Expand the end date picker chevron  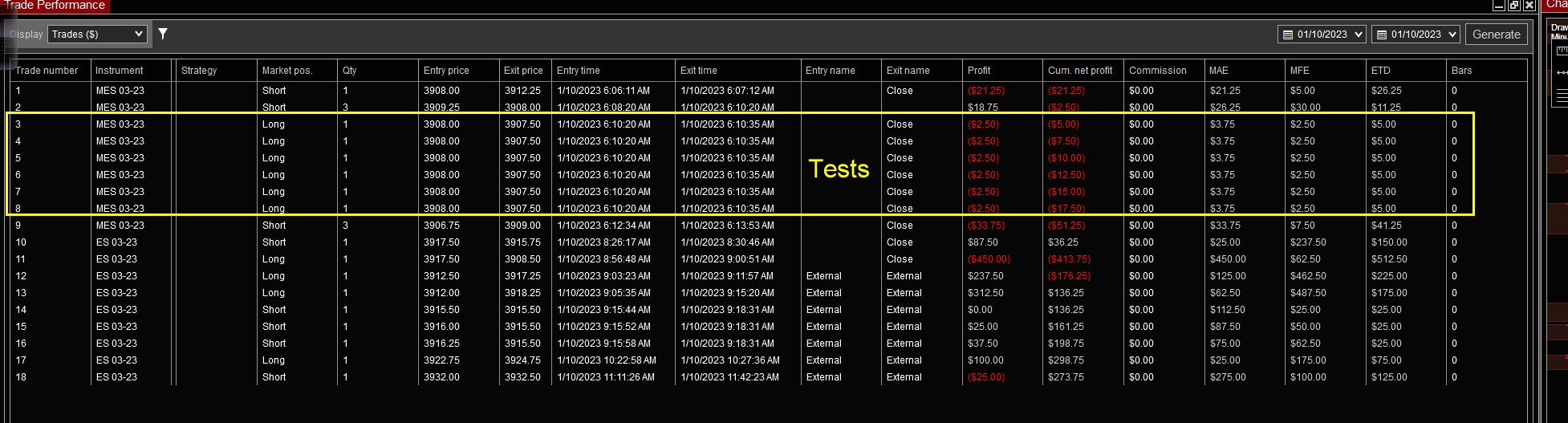[1452, 35]
